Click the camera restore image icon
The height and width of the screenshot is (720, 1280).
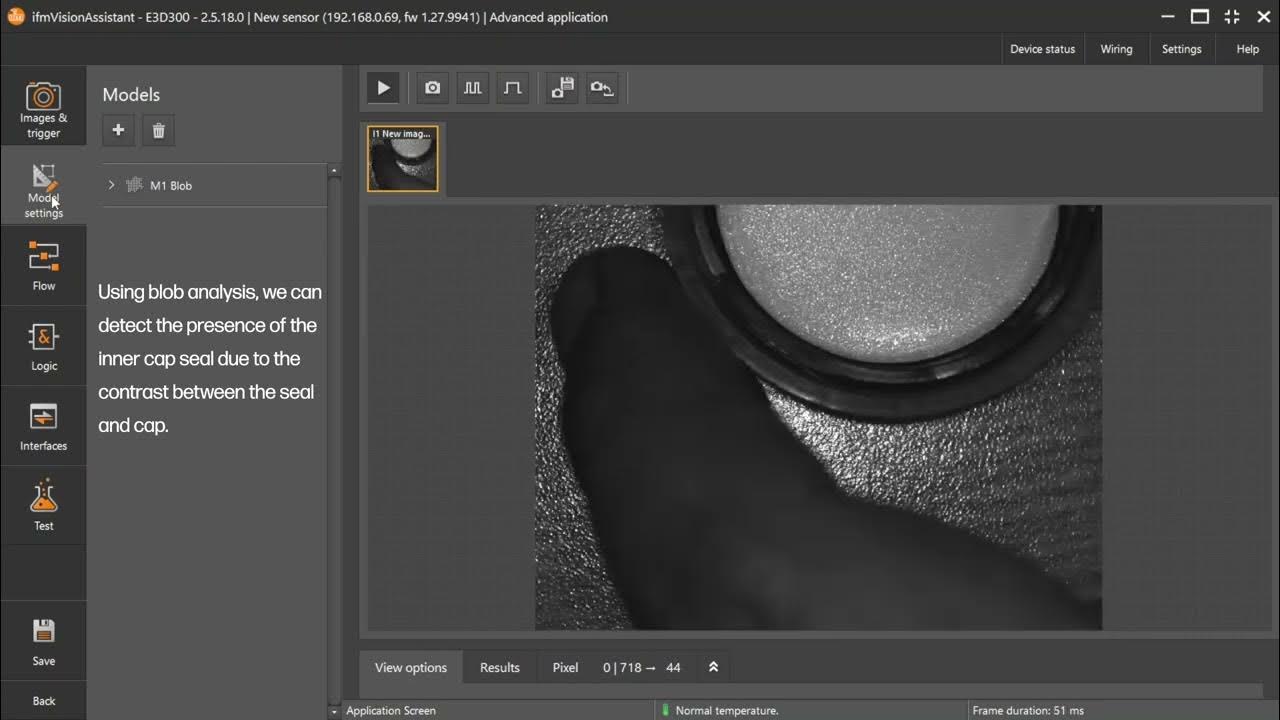[x=602, y=88]
